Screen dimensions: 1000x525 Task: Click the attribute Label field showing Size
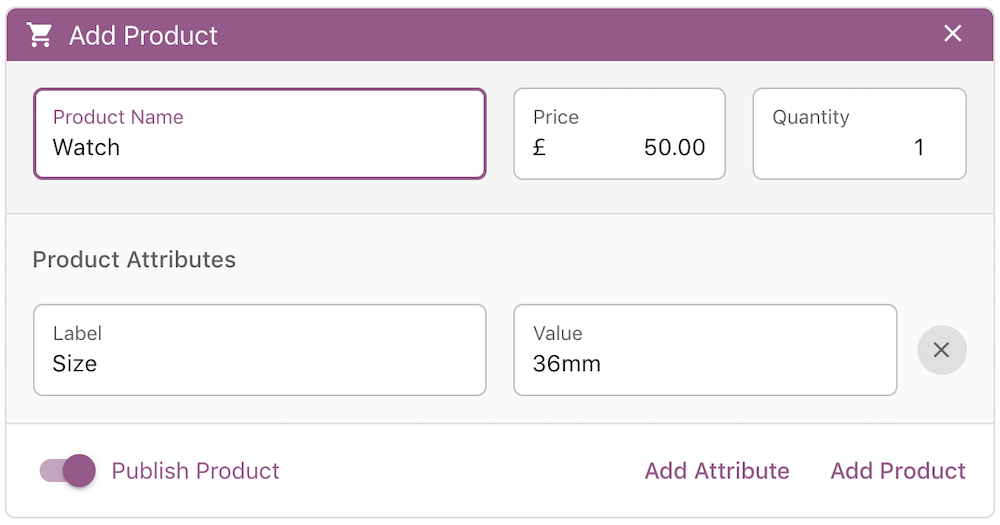(x=260, y=363)
